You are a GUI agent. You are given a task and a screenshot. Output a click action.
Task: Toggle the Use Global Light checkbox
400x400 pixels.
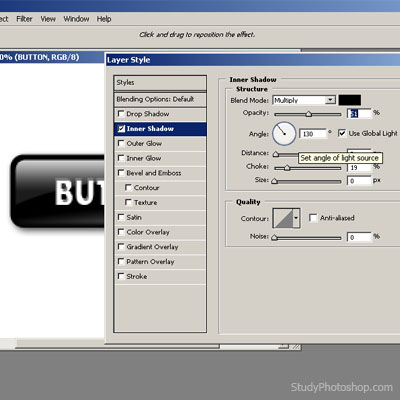[342, 133]
